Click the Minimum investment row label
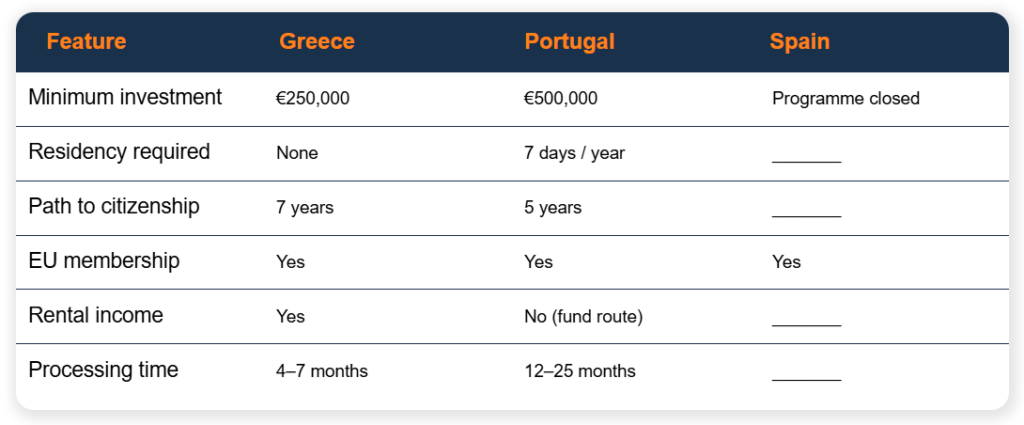 [125, 97]
